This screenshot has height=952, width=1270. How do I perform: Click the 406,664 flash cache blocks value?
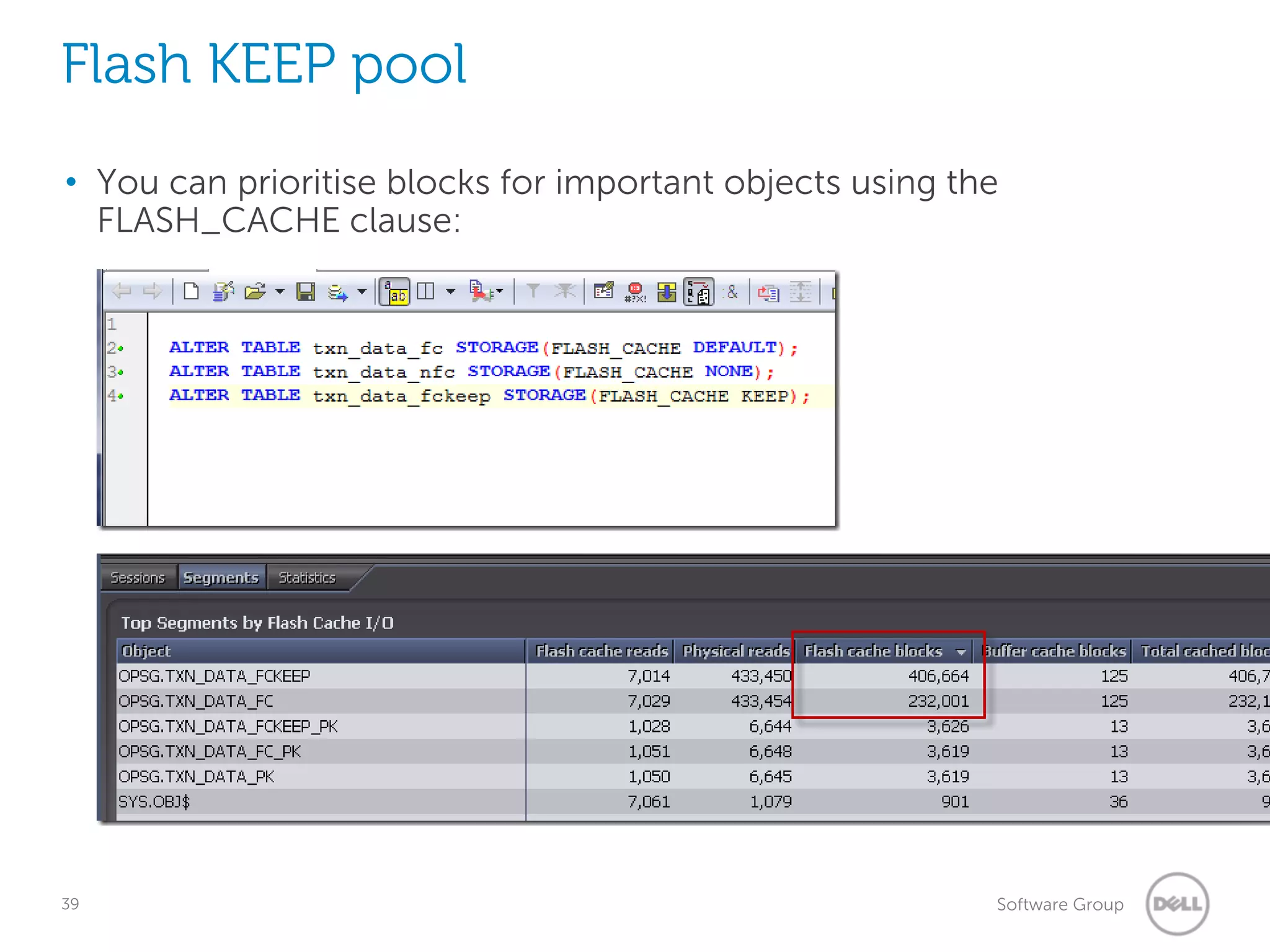coord(938,676)
